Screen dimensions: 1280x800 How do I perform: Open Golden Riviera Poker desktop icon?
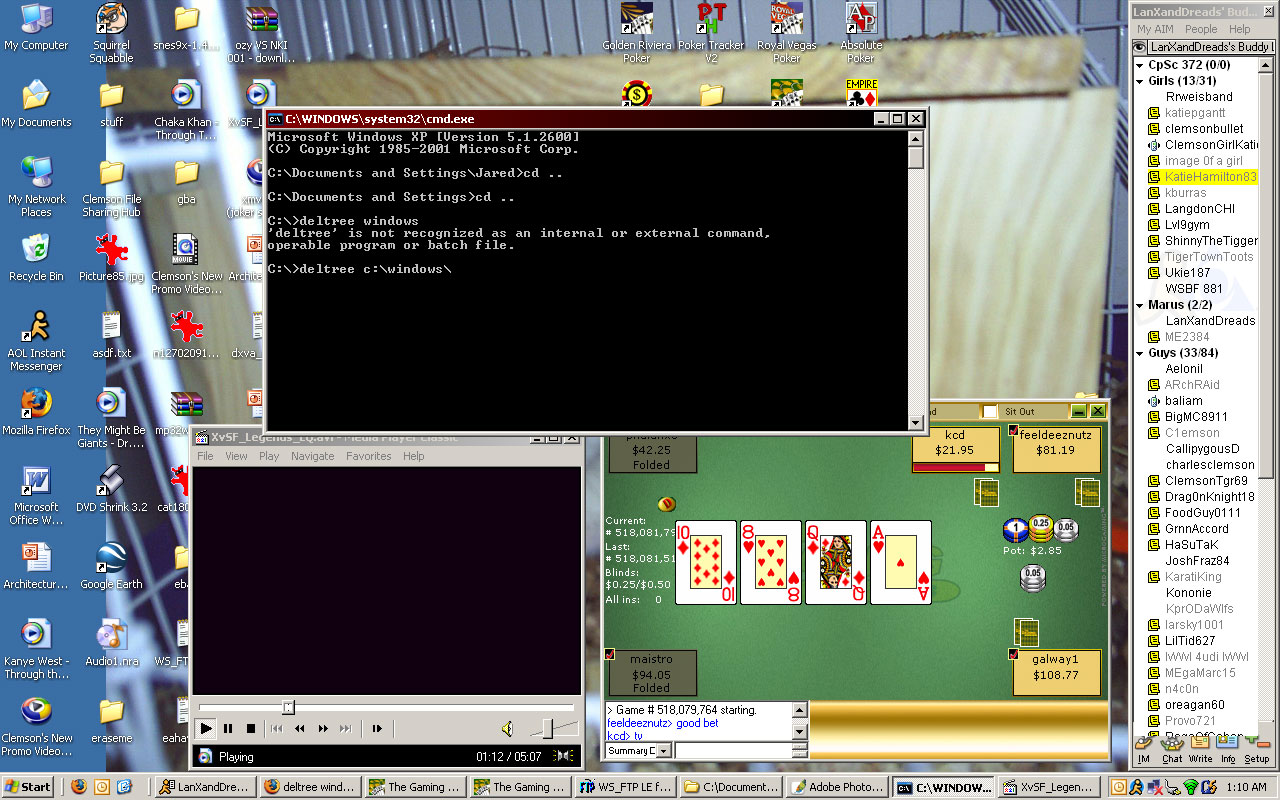point(637,33)
